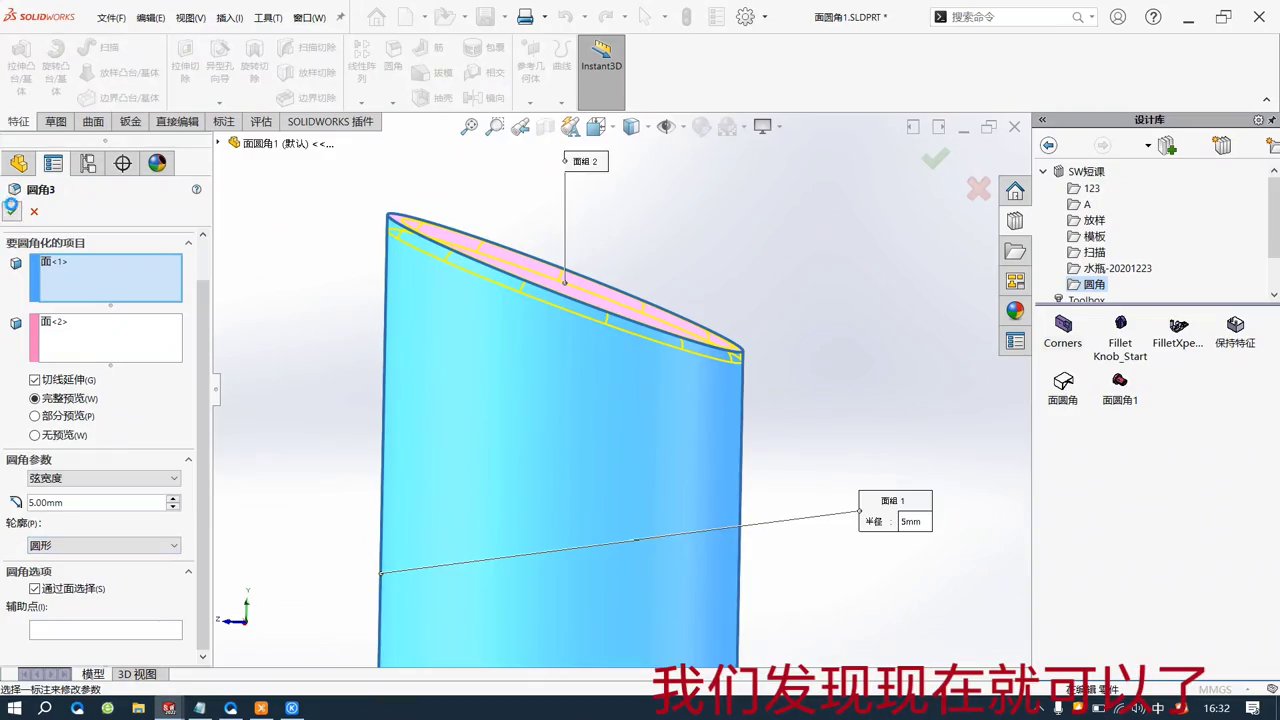
Task: Switch to the 3D 视图 bottom tab
Action: (137, 674)
